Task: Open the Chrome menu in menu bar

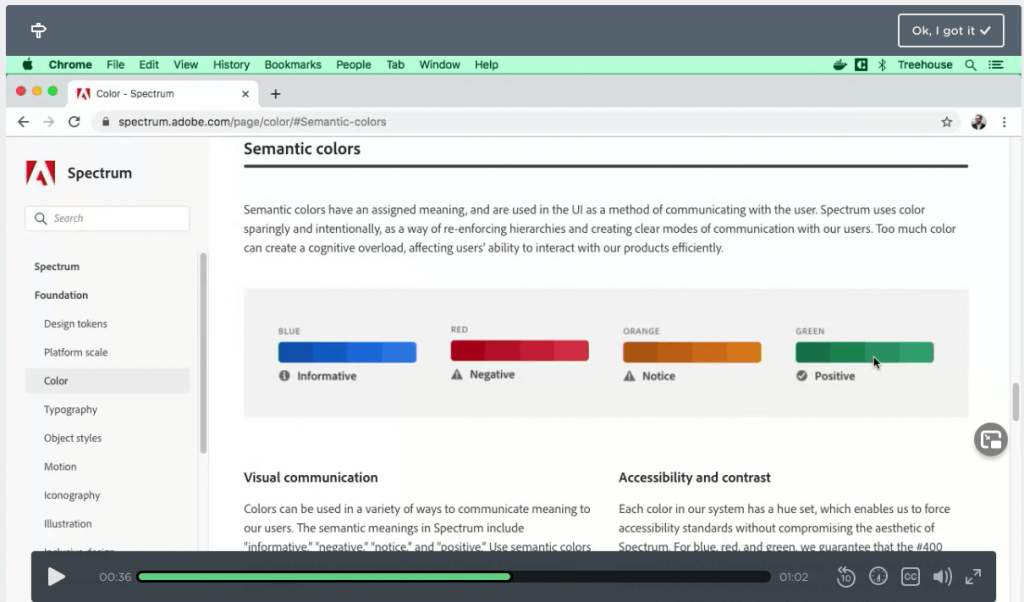Action: (x=70, y=65)
